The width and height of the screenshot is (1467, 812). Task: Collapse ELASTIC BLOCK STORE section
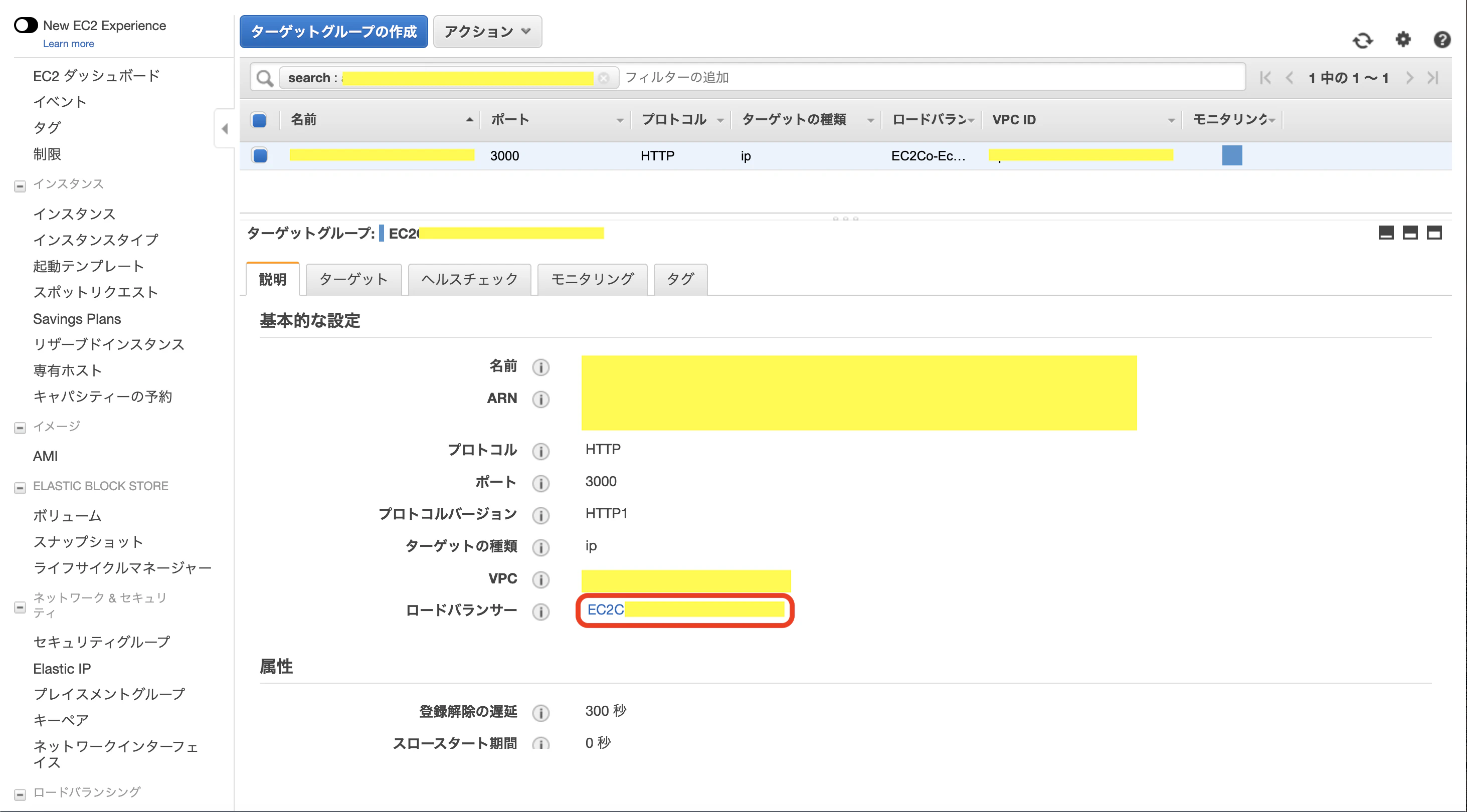[20, 487]
